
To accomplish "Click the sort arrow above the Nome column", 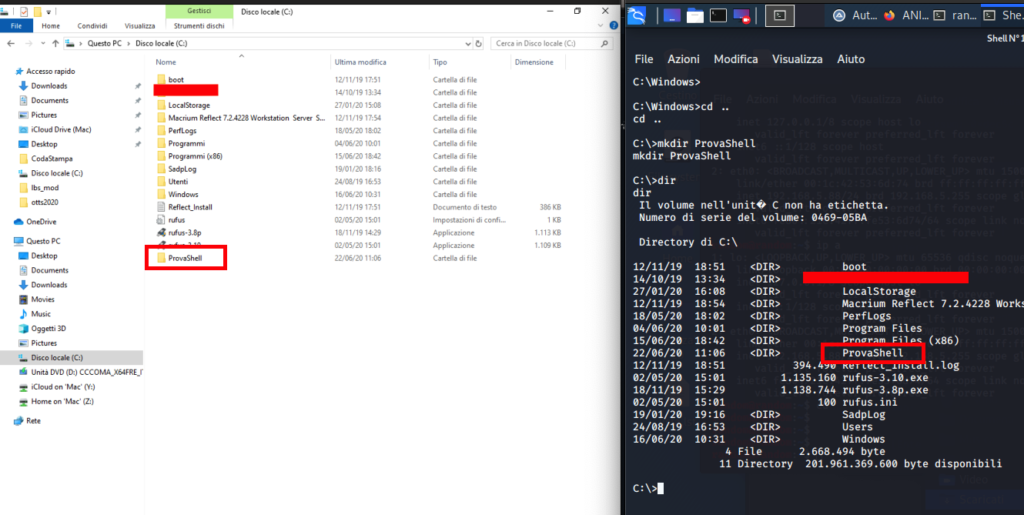I will pyautogui.click(x=242, y=56).
